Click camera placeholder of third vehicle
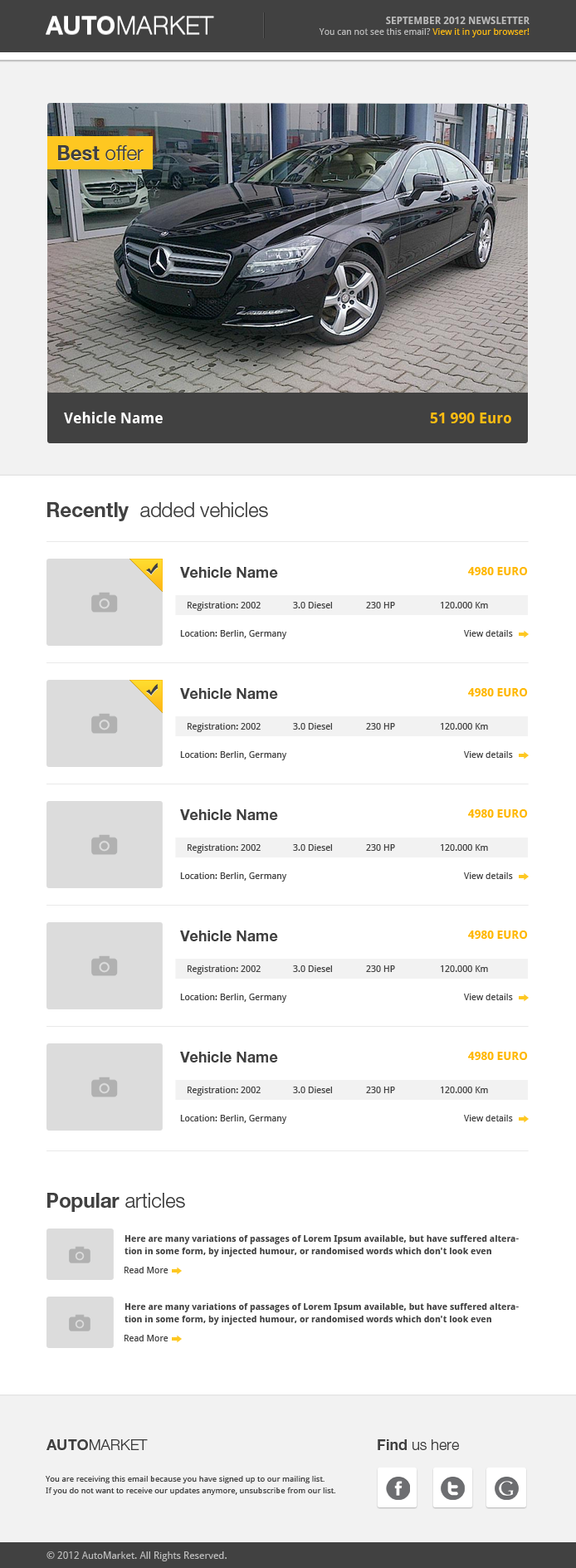Screen dimensions: 576x1568 105,845
